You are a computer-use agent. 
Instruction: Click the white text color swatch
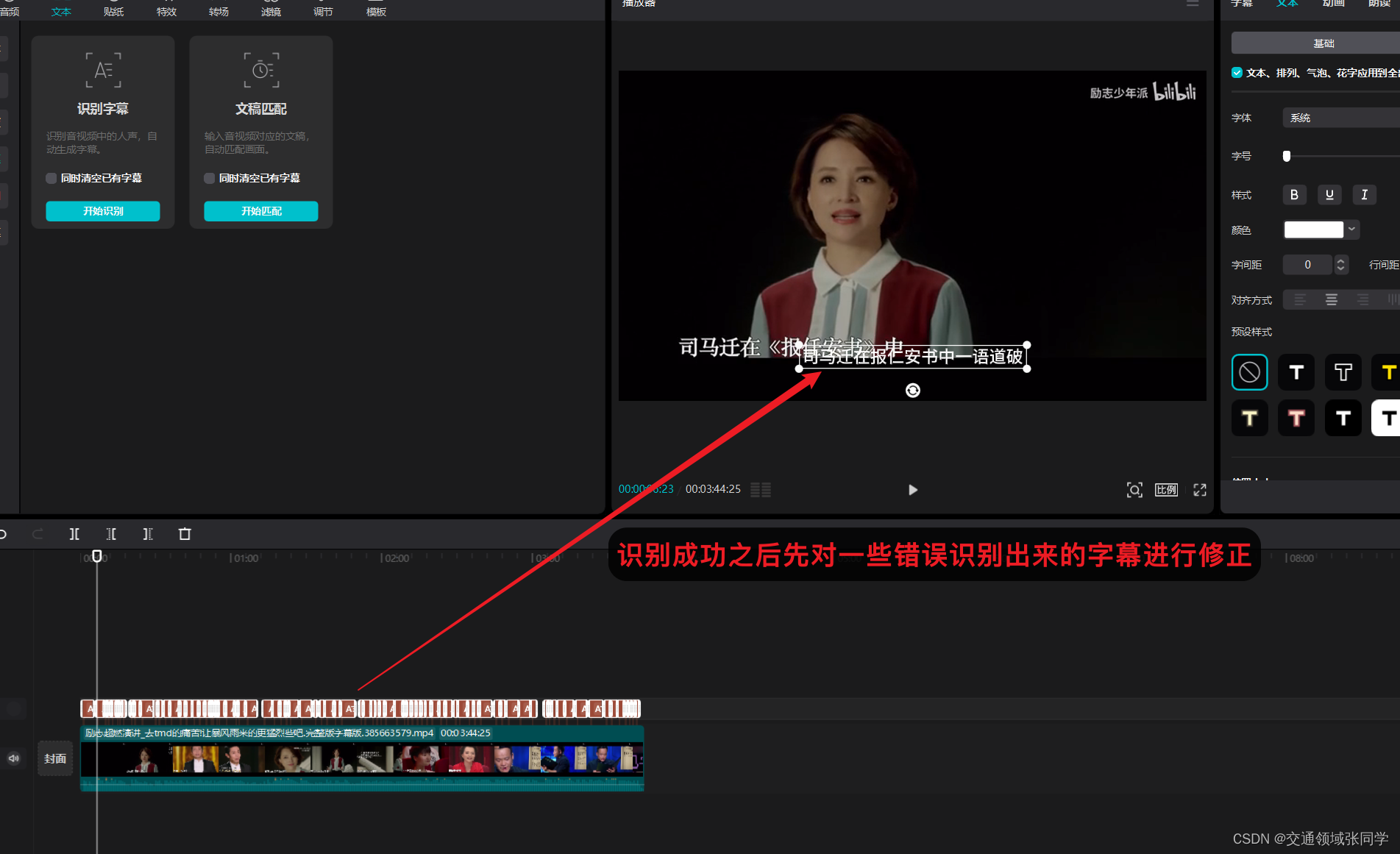[x=1314, y=229]
